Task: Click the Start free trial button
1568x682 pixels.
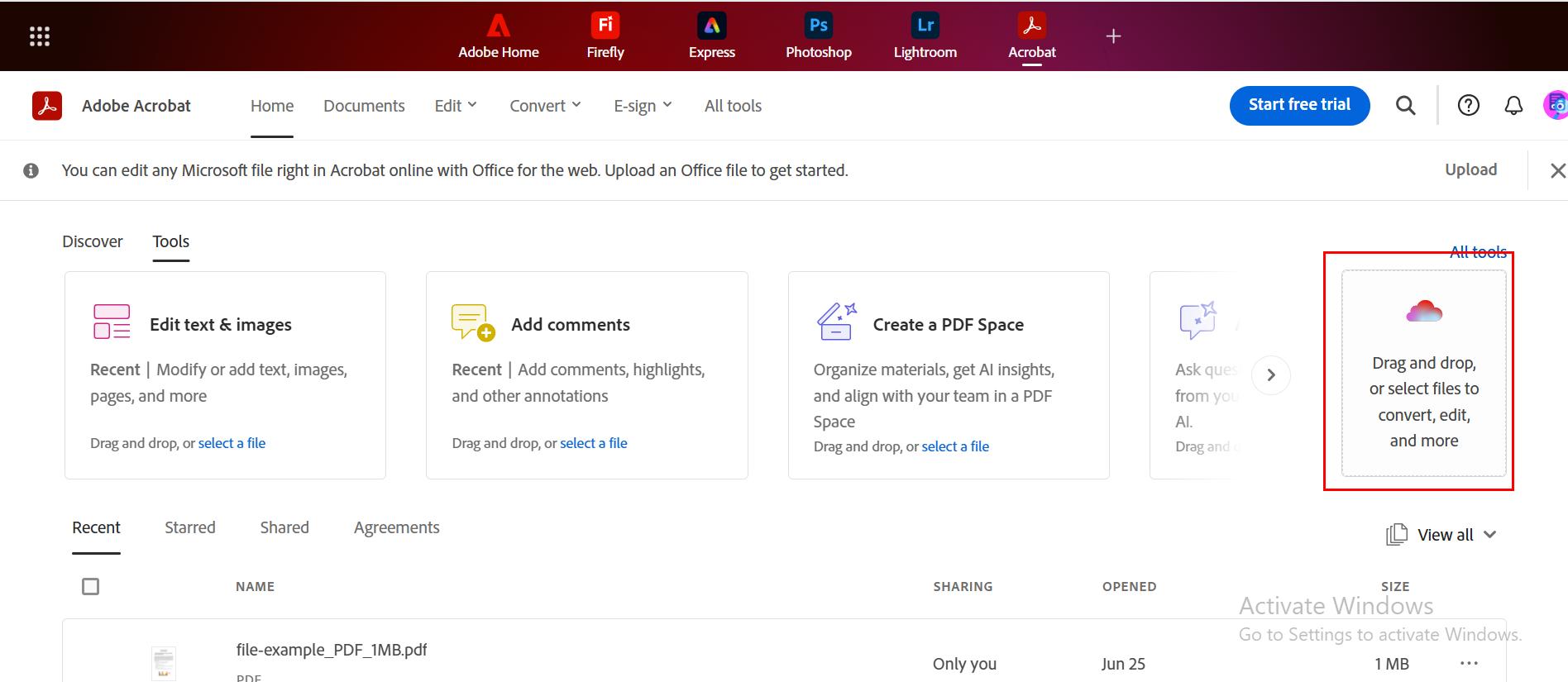Action: (1299, 105)
